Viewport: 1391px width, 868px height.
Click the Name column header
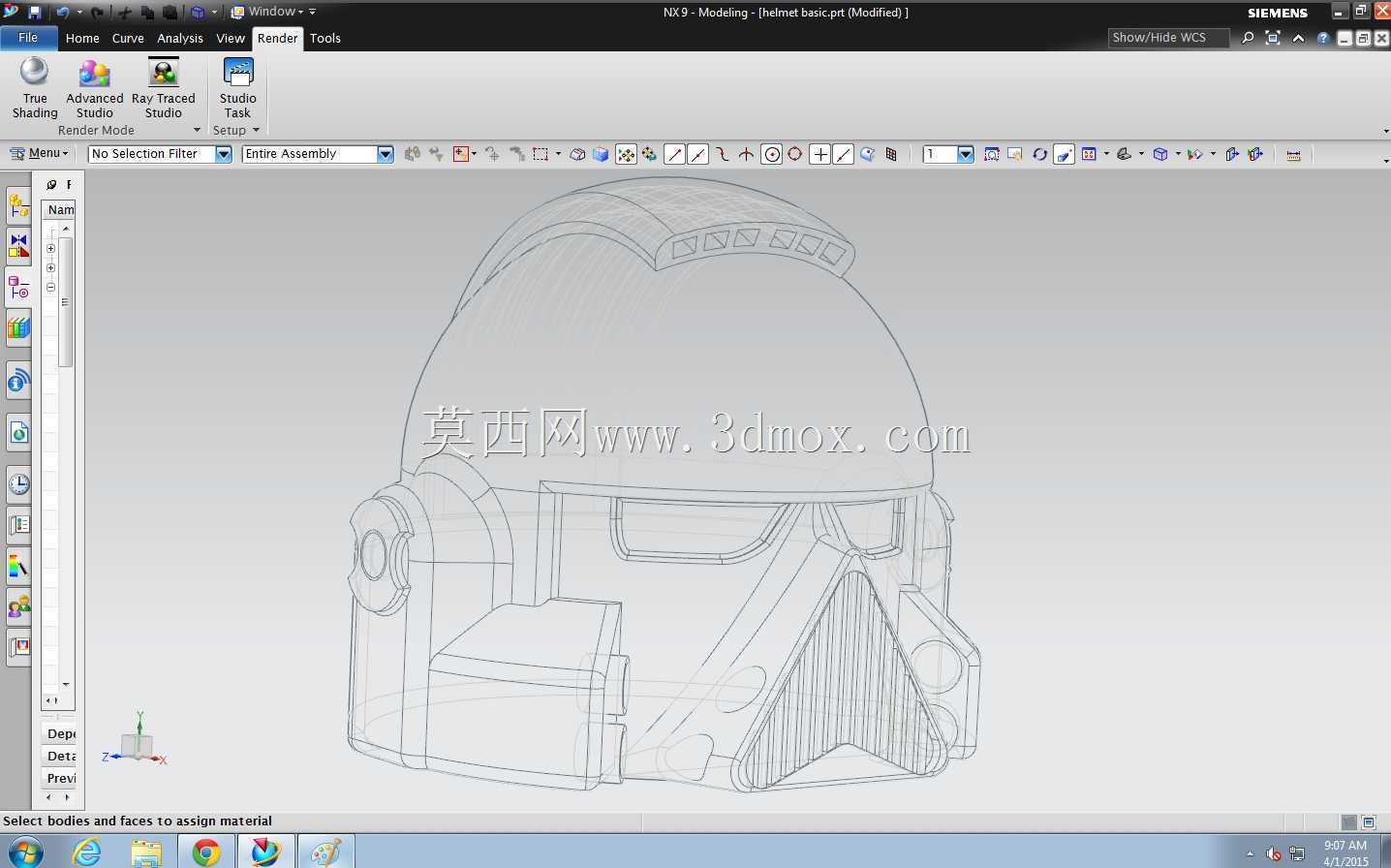point(59,209)
